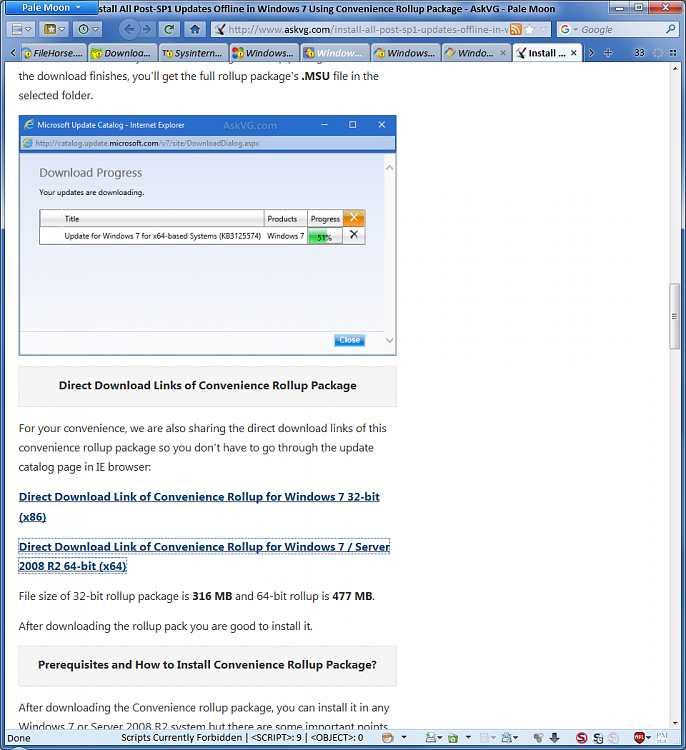Screen dimensions: 686x750
Task: Click the RSS feed icon in address bar
Action: tap(516, 30)
